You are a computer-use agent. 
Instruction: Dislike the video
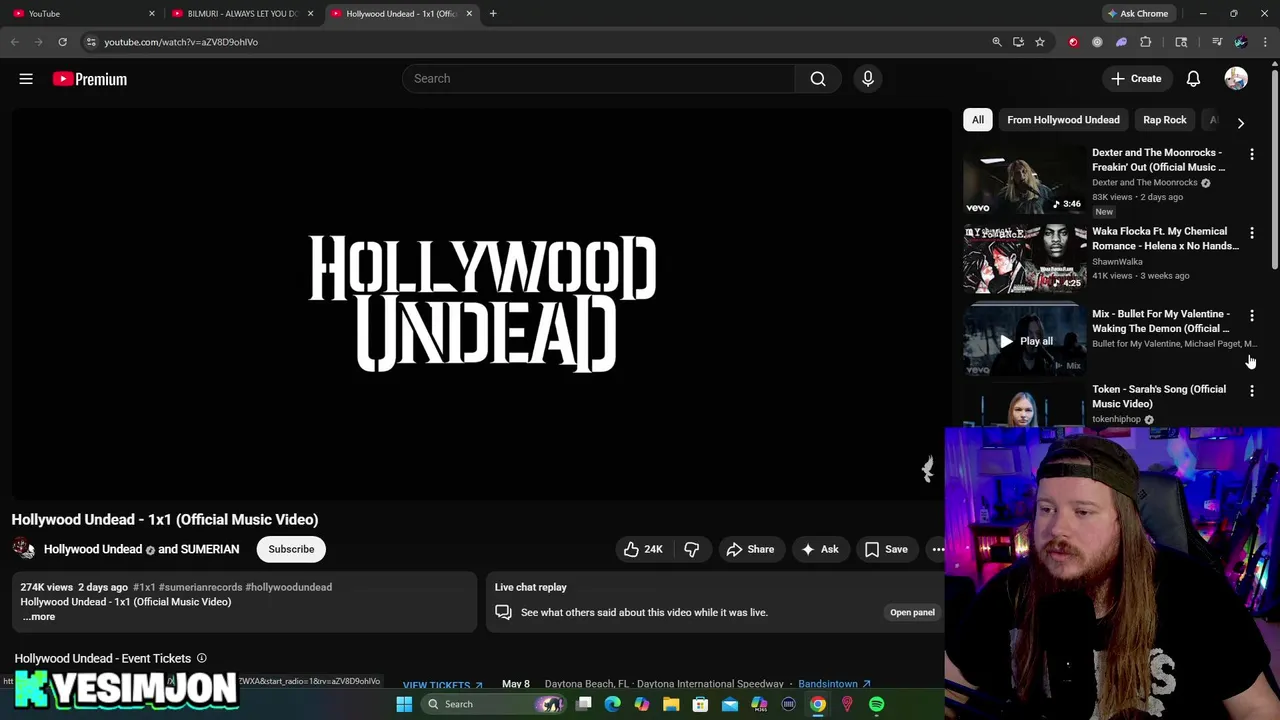tap(691, 549)
